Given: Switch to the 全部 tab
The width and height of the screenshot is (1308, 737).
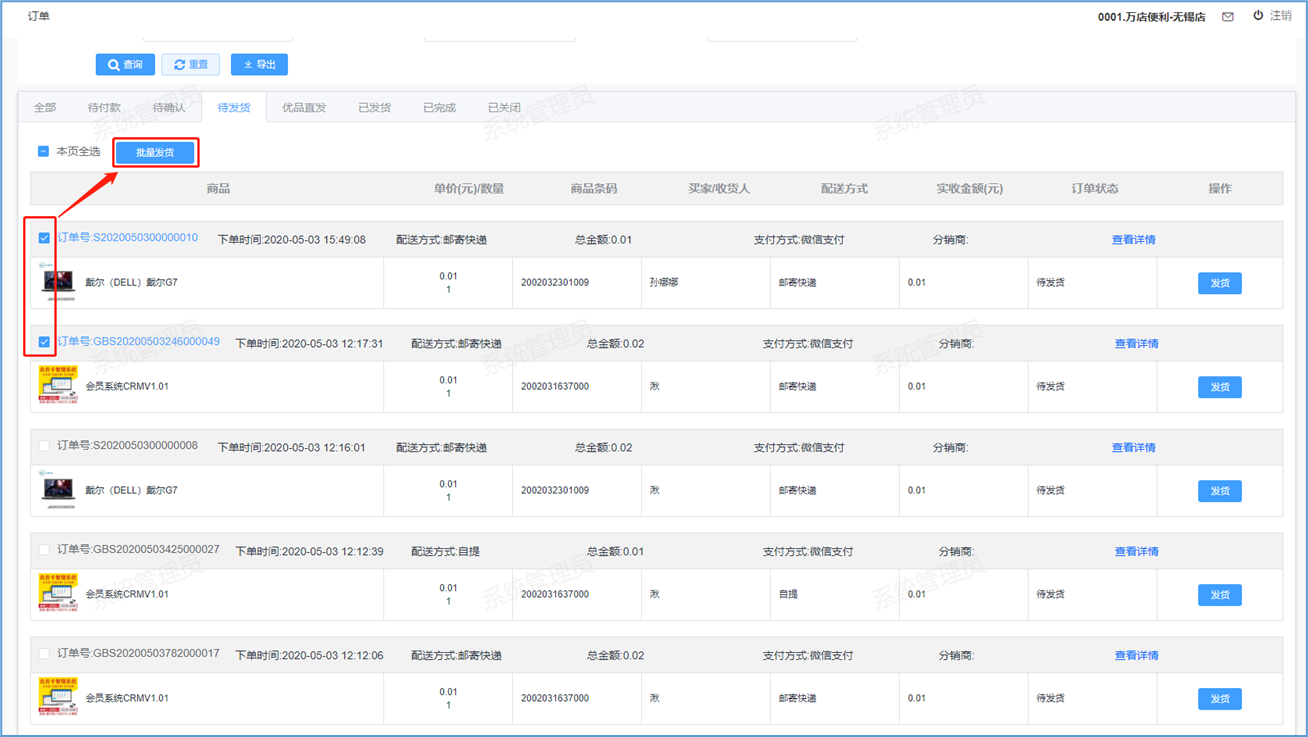Looking at the screenshot, I should [45, 108].
